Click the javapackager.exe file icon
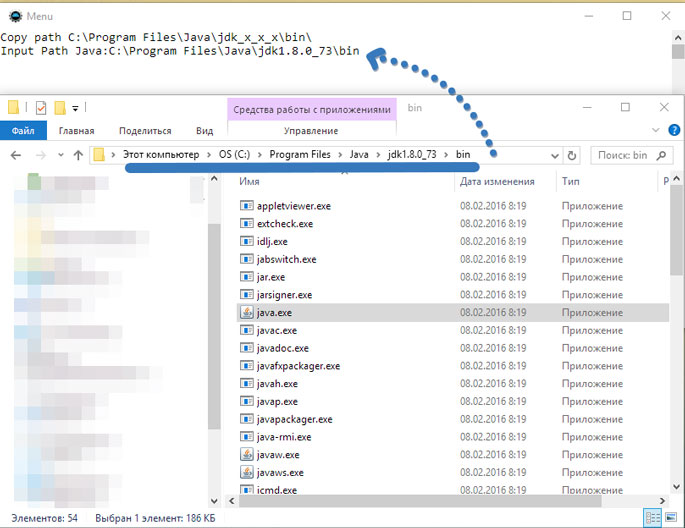Viewport: 685px width, 528px height. (x=246, y=419)
